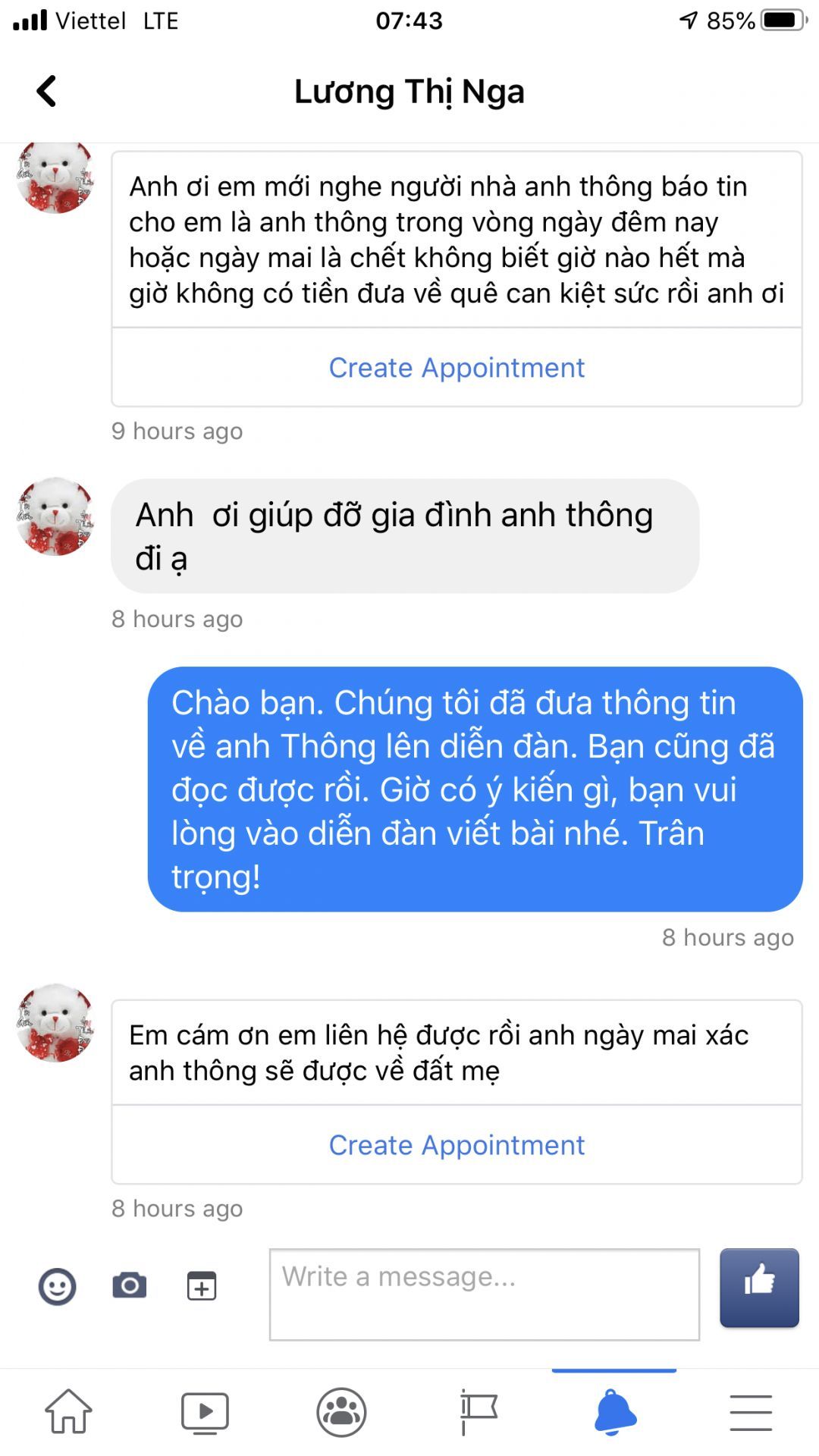Open the Groups tab icon
The width and height of the screenshot is (819, 1456).
click(x=341, y=1412)
